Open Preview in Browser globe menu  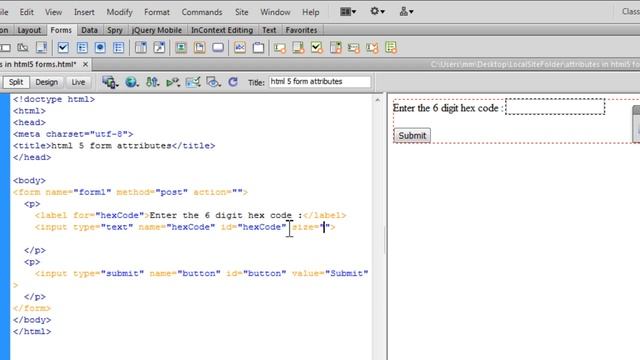pyautogui.click(x=131, y=82)
